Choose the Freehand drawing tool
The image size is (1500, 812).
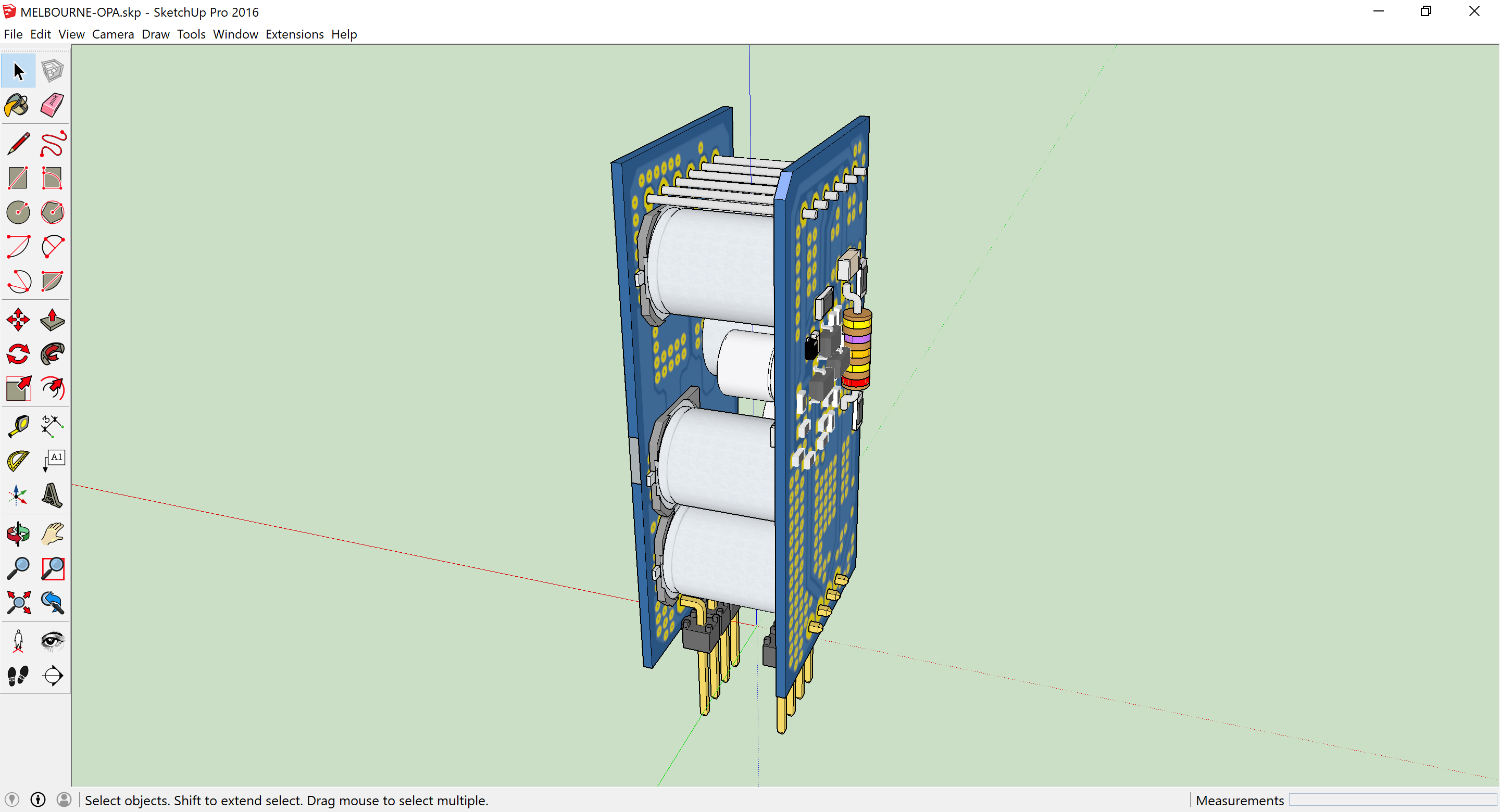click(53, 144)
